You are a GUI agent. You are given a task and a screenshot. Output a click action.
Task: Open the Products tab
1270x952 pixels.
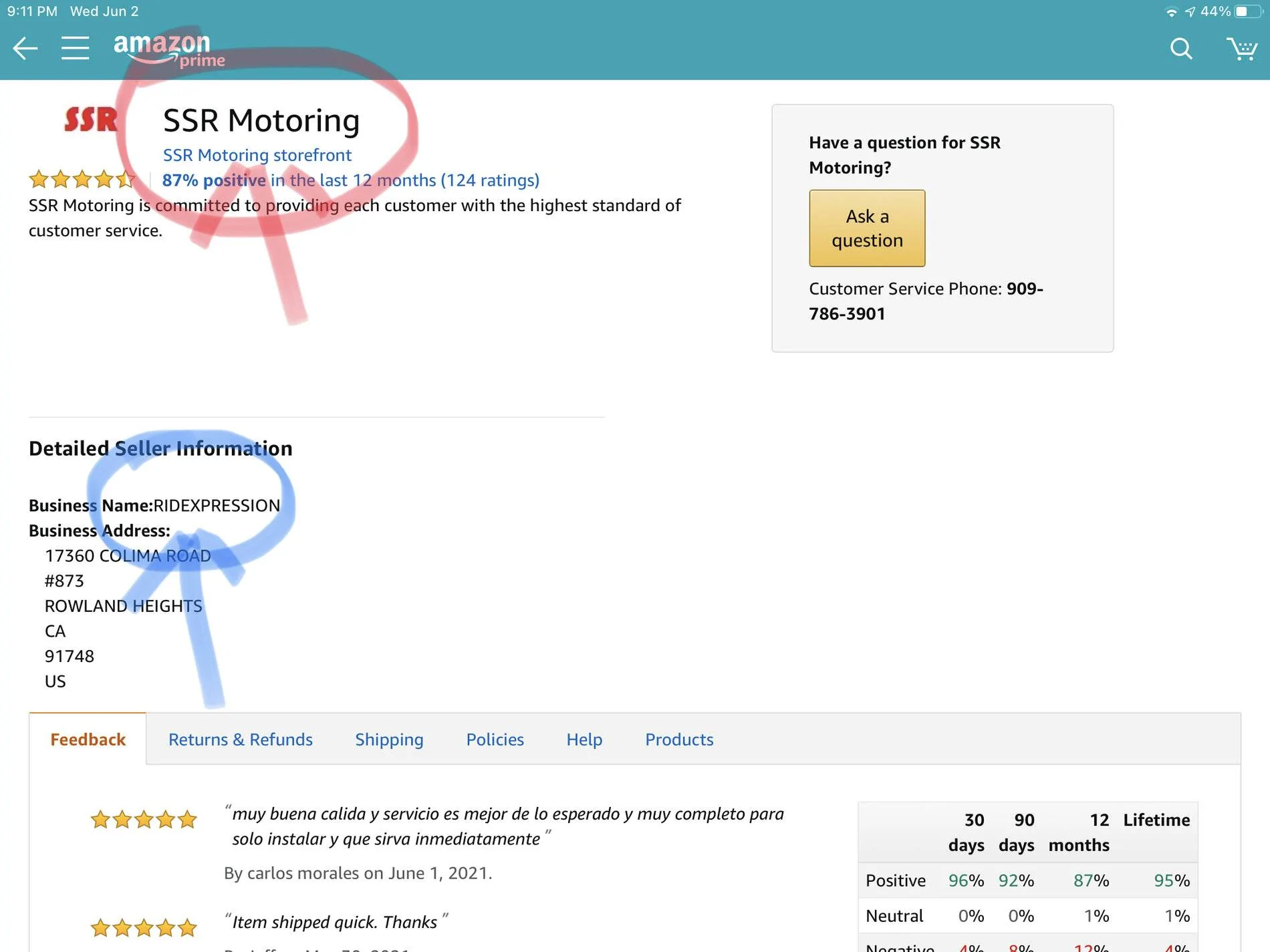679,740
